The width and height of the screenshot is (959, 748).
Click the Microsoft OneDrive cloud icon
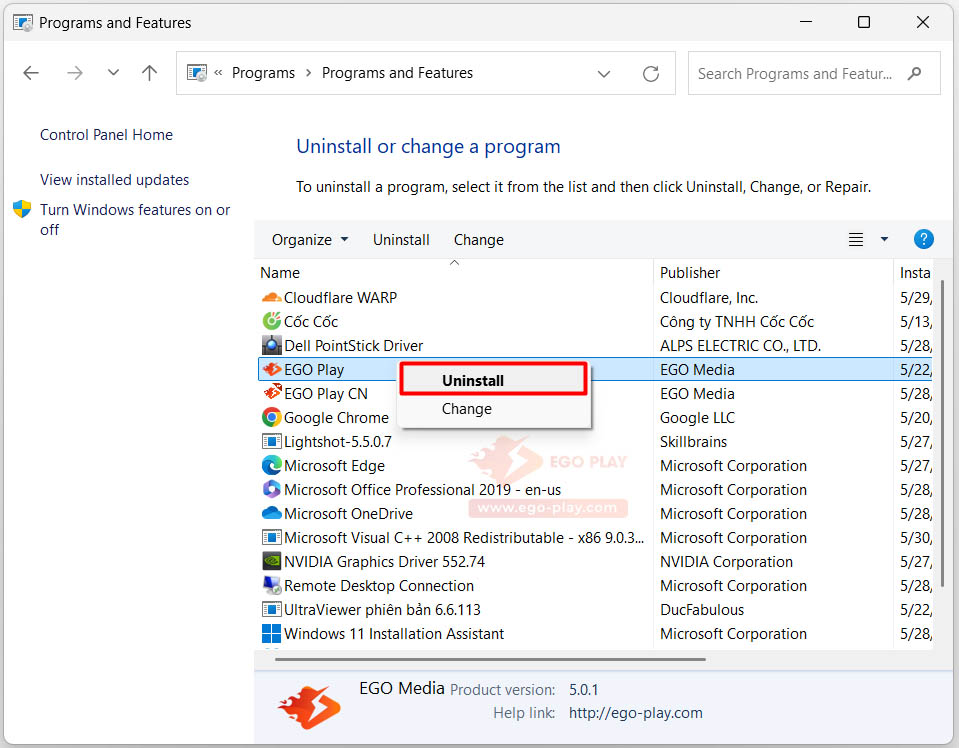click(271, 513)
